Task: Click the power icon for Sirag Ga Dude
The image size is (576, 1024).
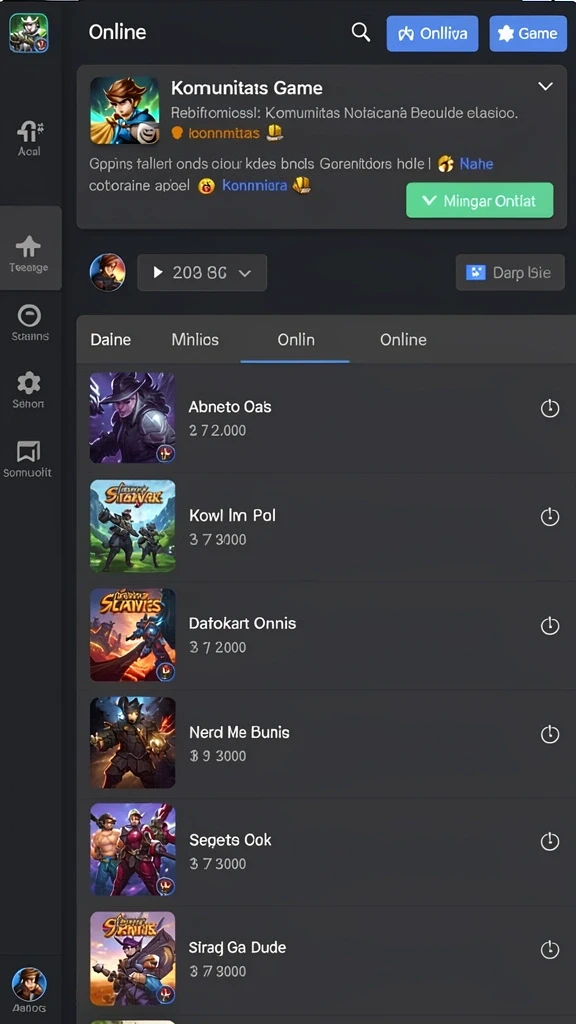Action: pos(550,949)
